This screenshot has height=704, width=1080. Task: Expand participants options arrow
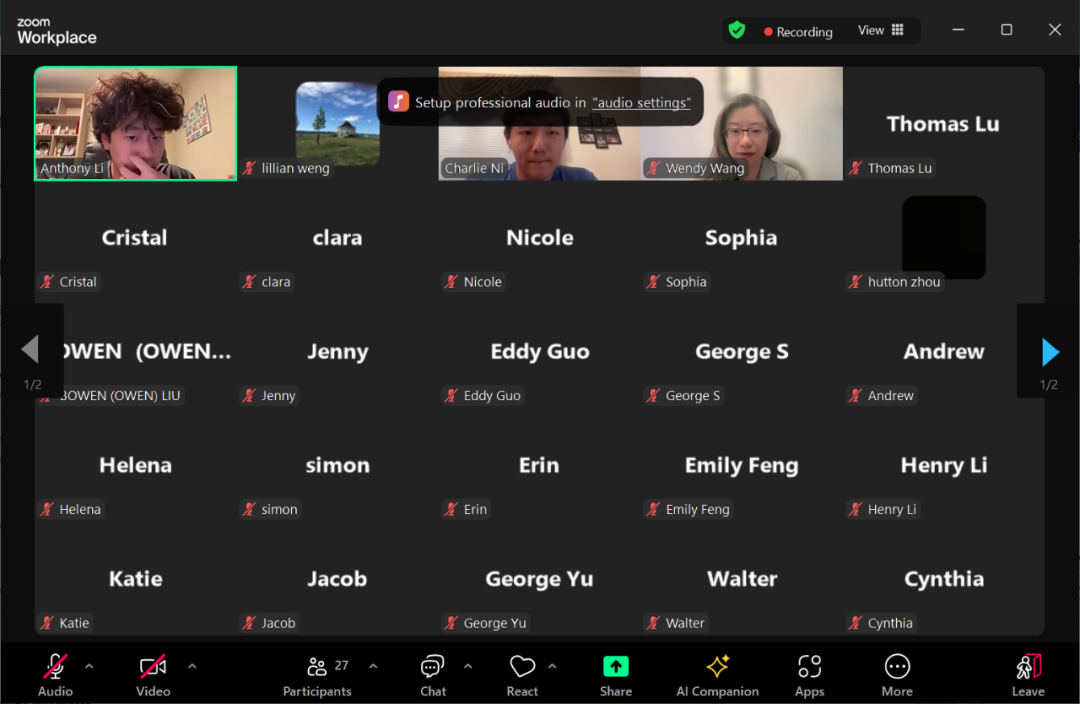[x=373, y=666]
